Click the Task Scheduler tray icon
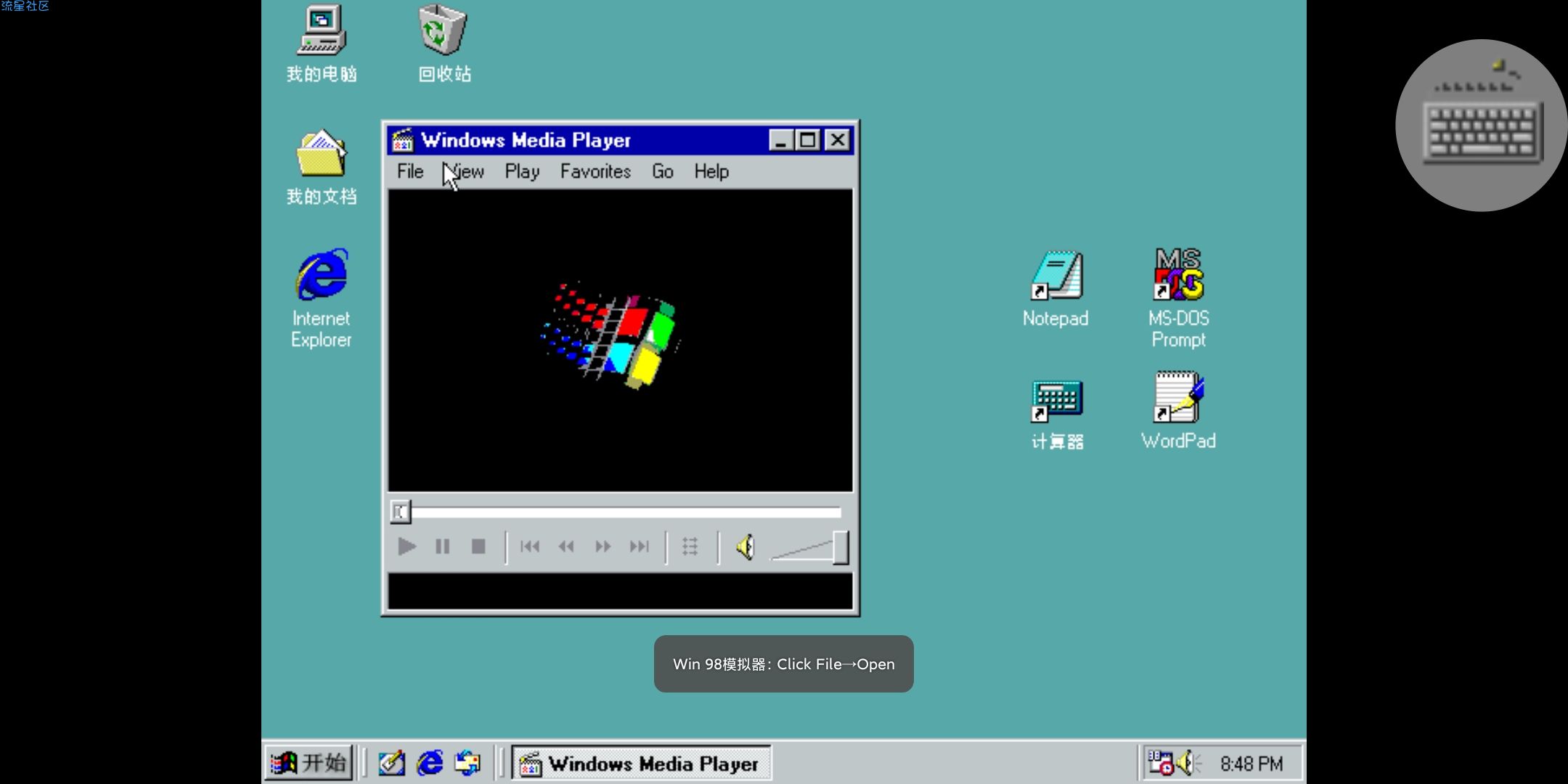 [1161, 763]
